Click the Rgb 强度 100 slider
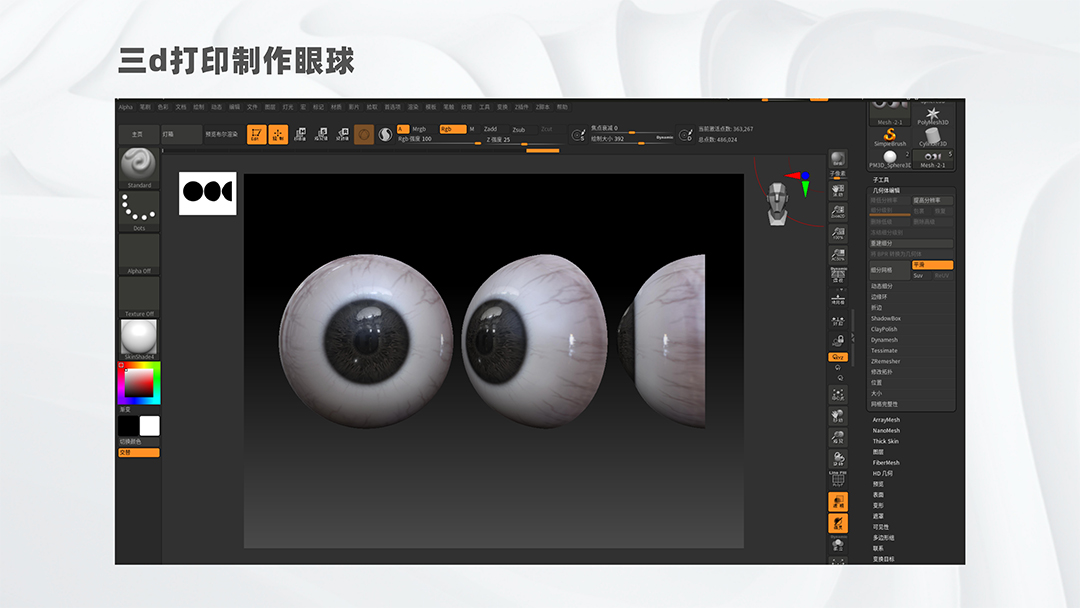 tap(439, 139)
